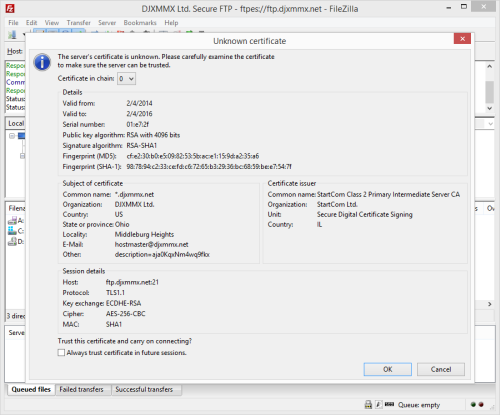Screen dimensions: 500x415
Task: Click the e-mail 'hostmaster@djxmmx.net'
Action: point(152,244)
